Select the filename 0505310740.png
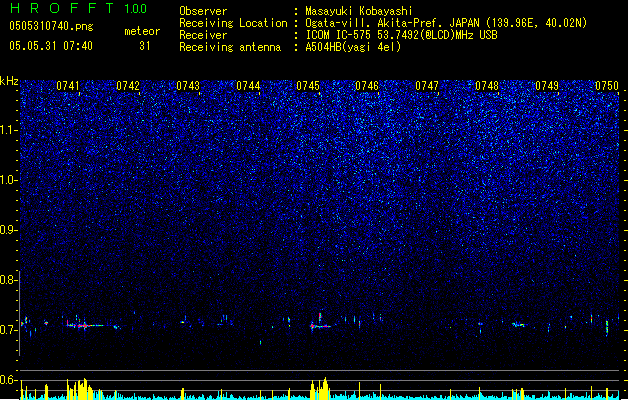The width and height of the screenshot is (629, 400). coord(51,26)
